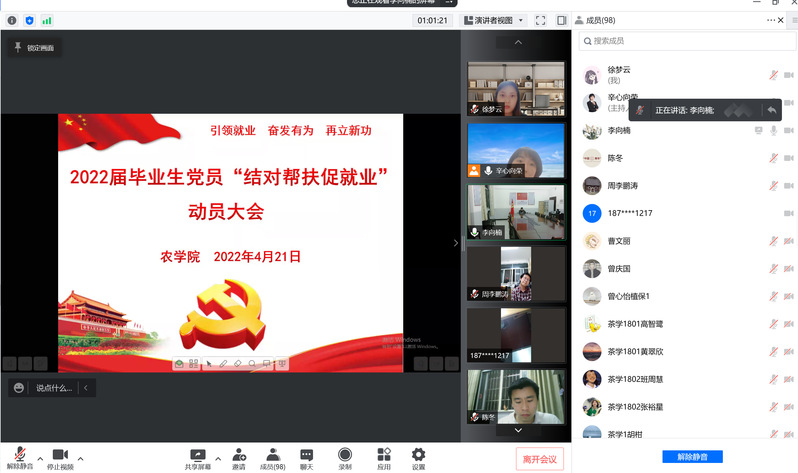Toggle camera icon for 187****1217 row
Image resolution: width=798 pixels, height=473 pixels.
tap(788, 213)
